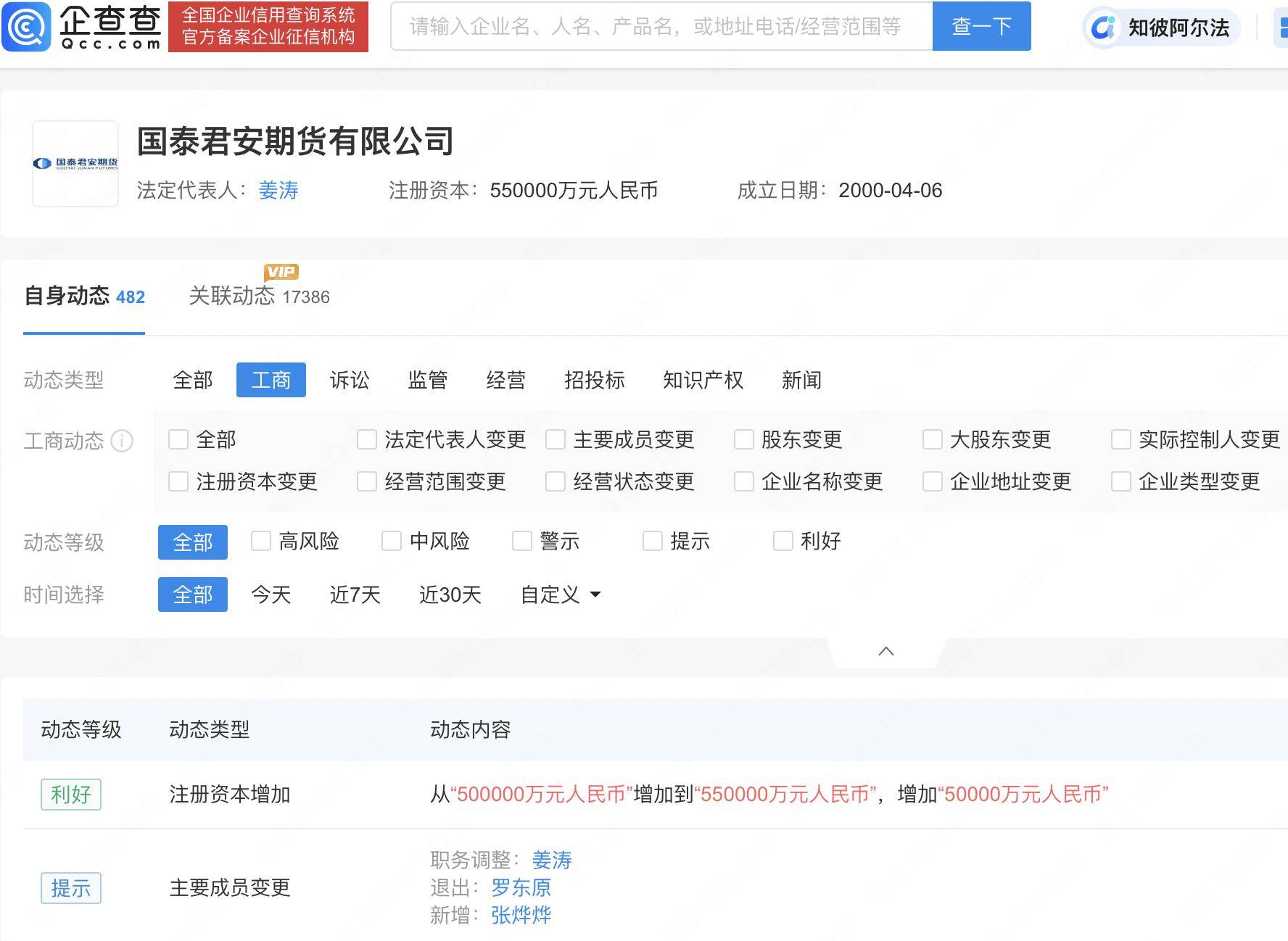This screenshot has height=941, width=1288.
Task: Click the red 全国企业信用查询系统 banner
Action: [x=268, y=26]
